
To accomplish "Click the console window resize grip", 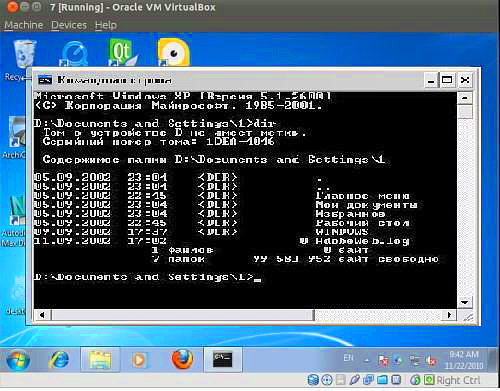I will click(467, 317).
